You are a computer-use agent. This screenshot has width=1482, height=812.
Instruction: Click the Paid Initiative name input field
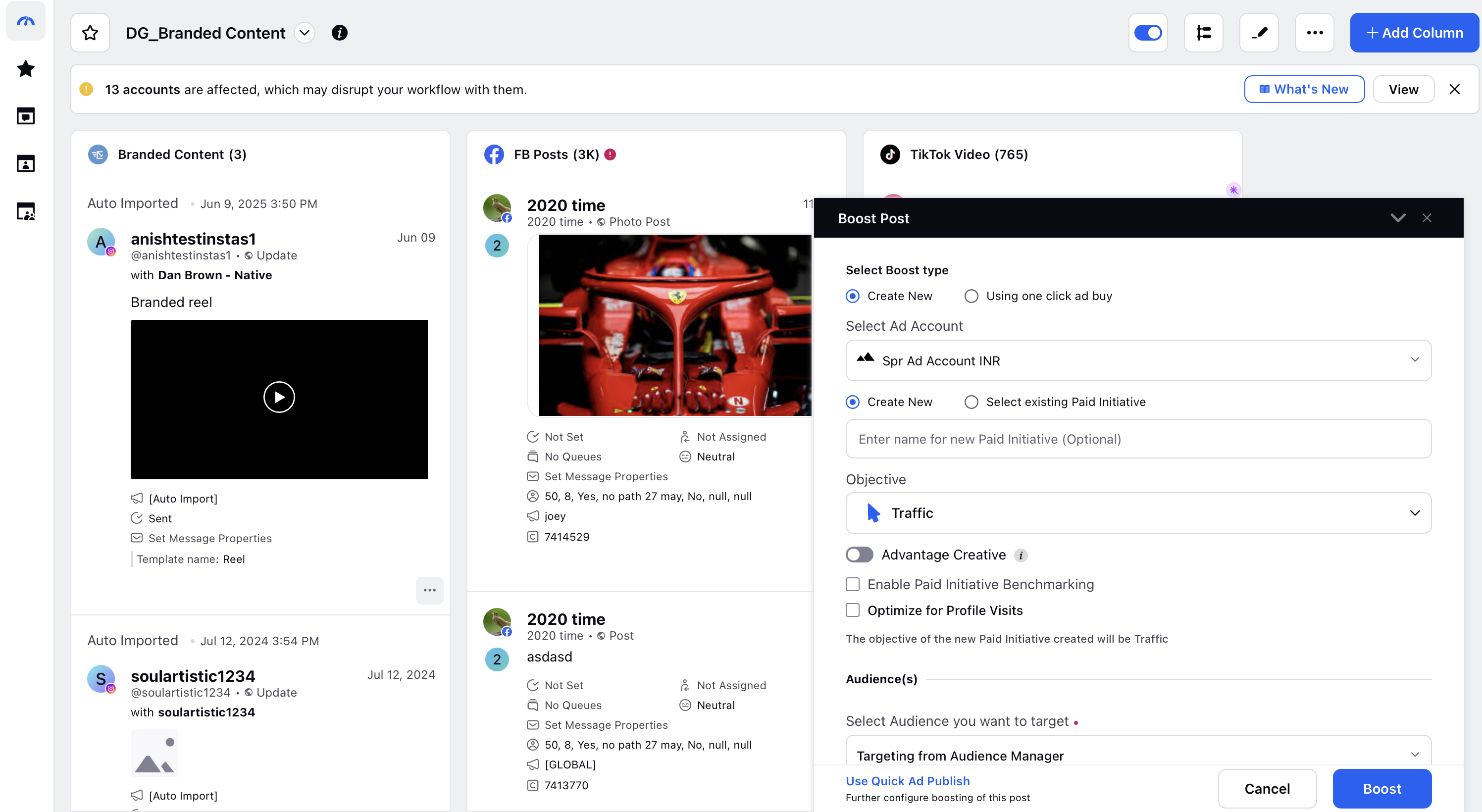[x=1138, y=439]
